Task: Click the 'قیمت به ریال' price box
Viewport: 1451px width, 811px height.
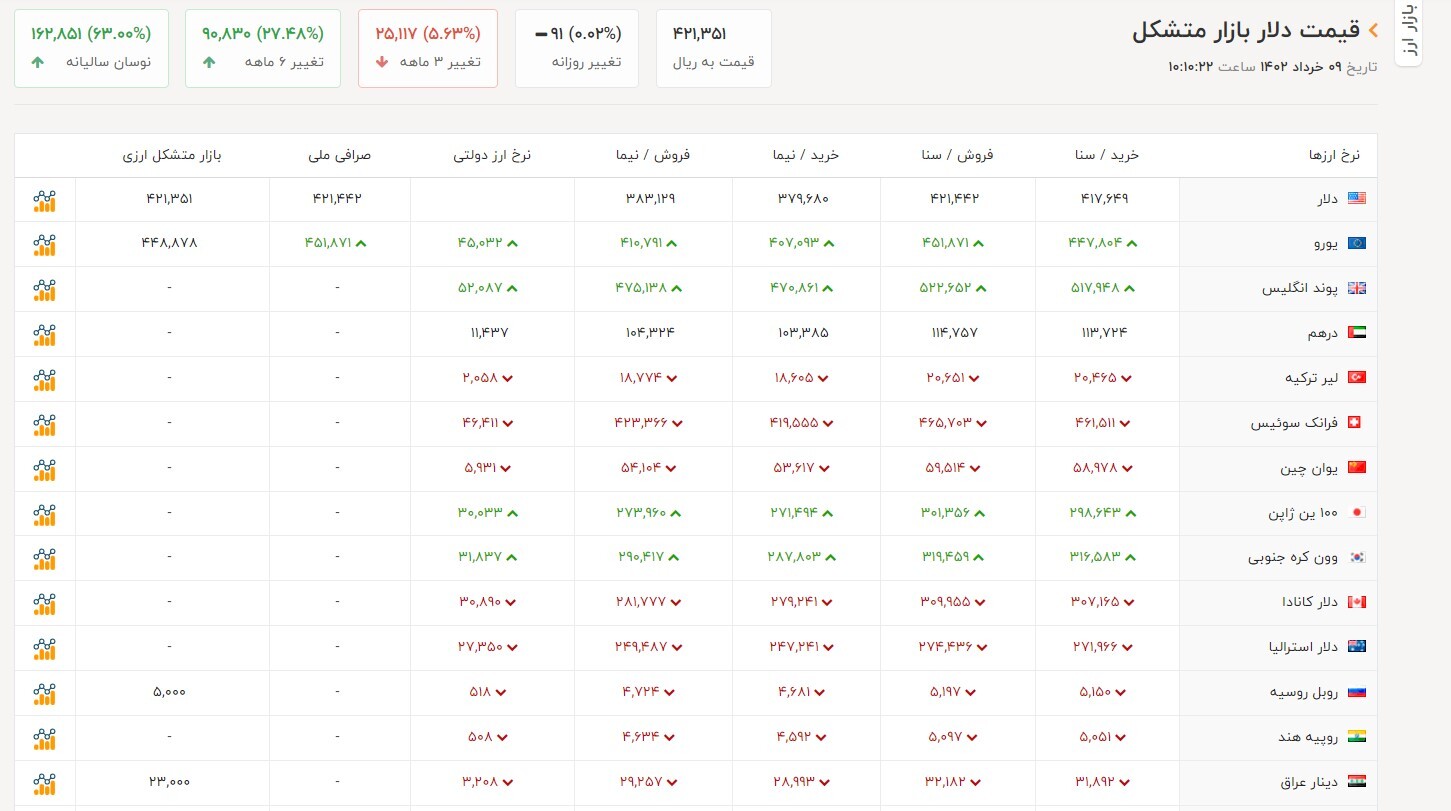Action: point(714,48)
